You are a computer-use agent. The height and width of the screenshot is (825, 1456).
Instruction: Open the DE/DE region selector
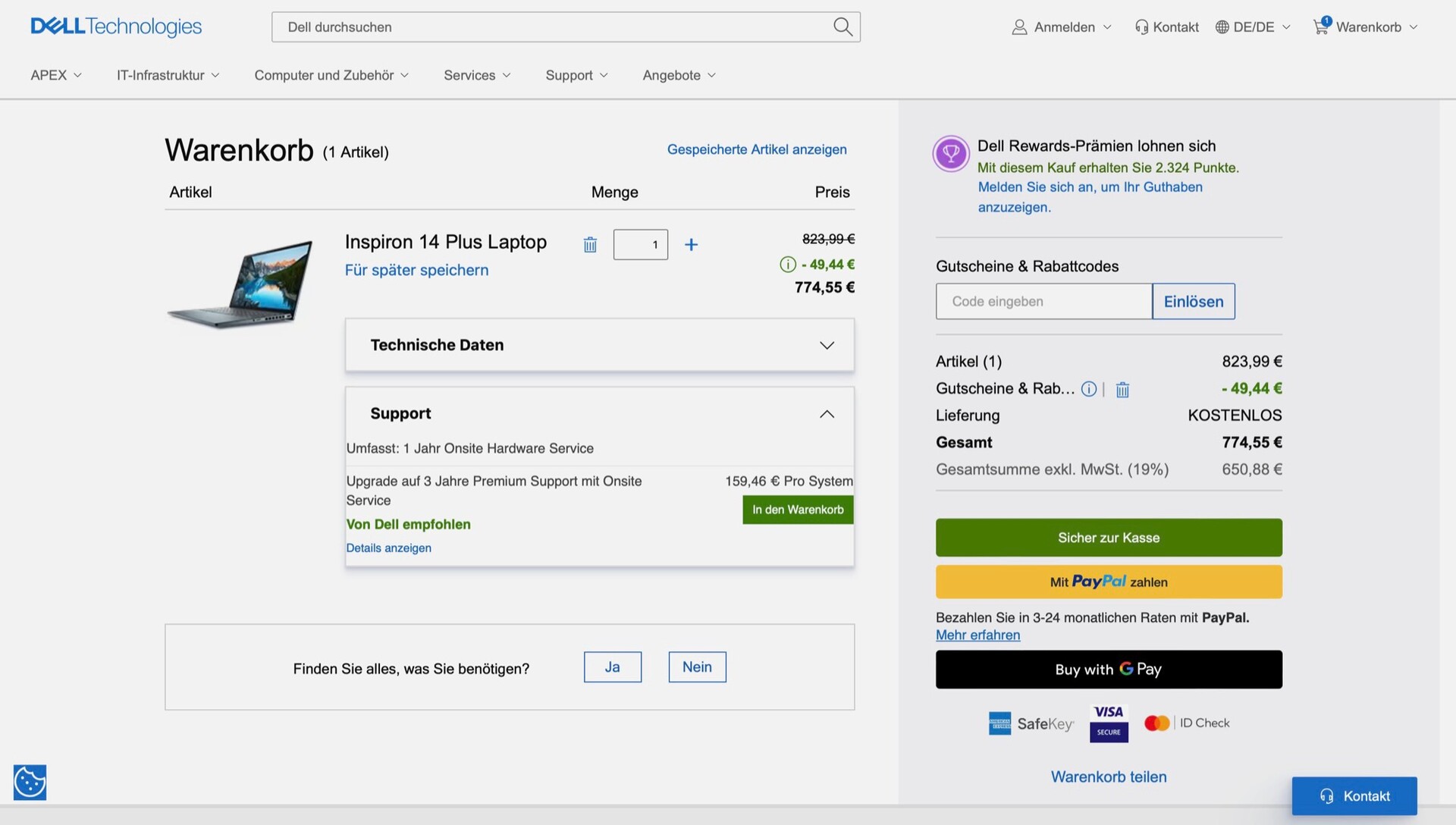[x=1253, y=27]
